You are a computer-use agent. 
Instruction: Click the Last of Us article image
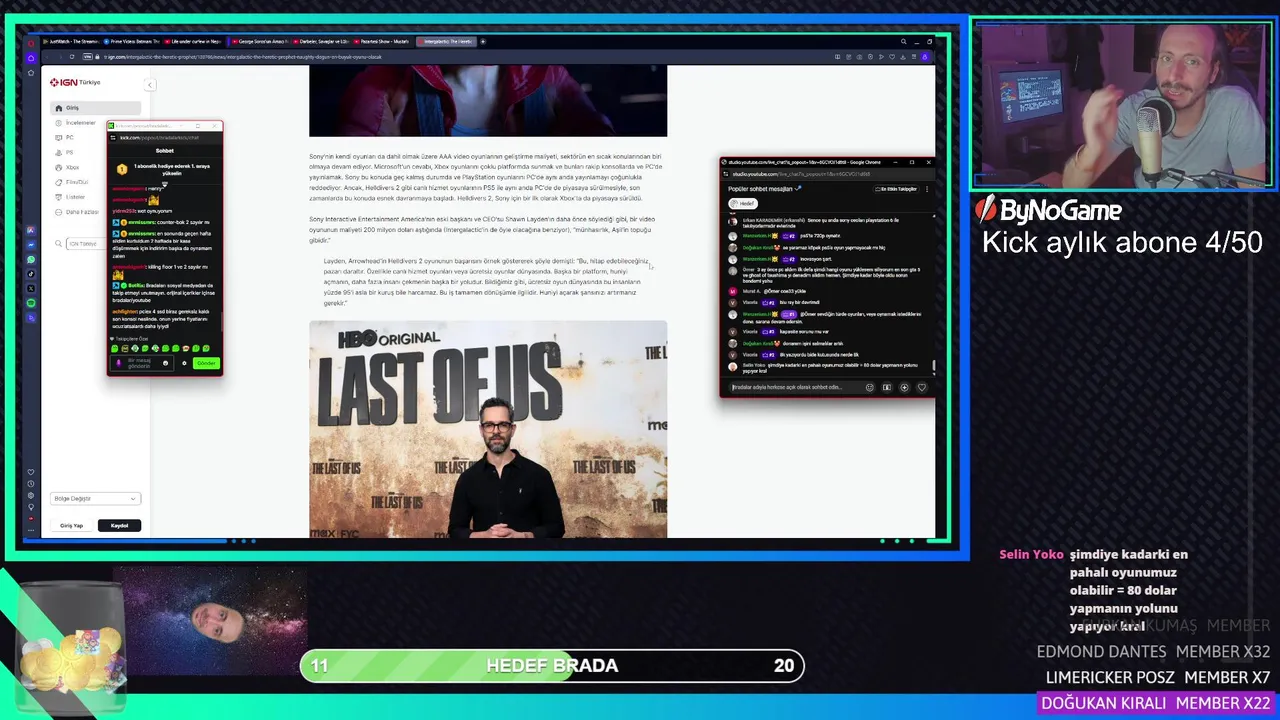pyautogui.click(x=488, y=429)
